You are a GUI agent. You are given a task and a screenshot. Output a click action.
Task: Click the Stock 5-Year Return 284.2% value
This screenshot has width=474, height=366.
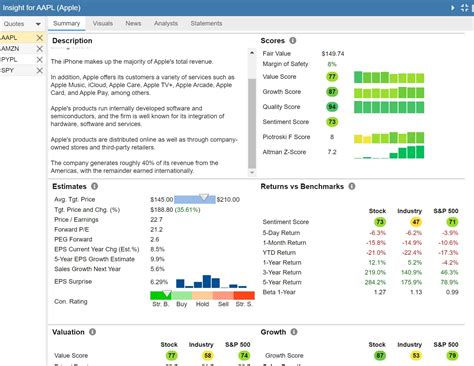375,282
